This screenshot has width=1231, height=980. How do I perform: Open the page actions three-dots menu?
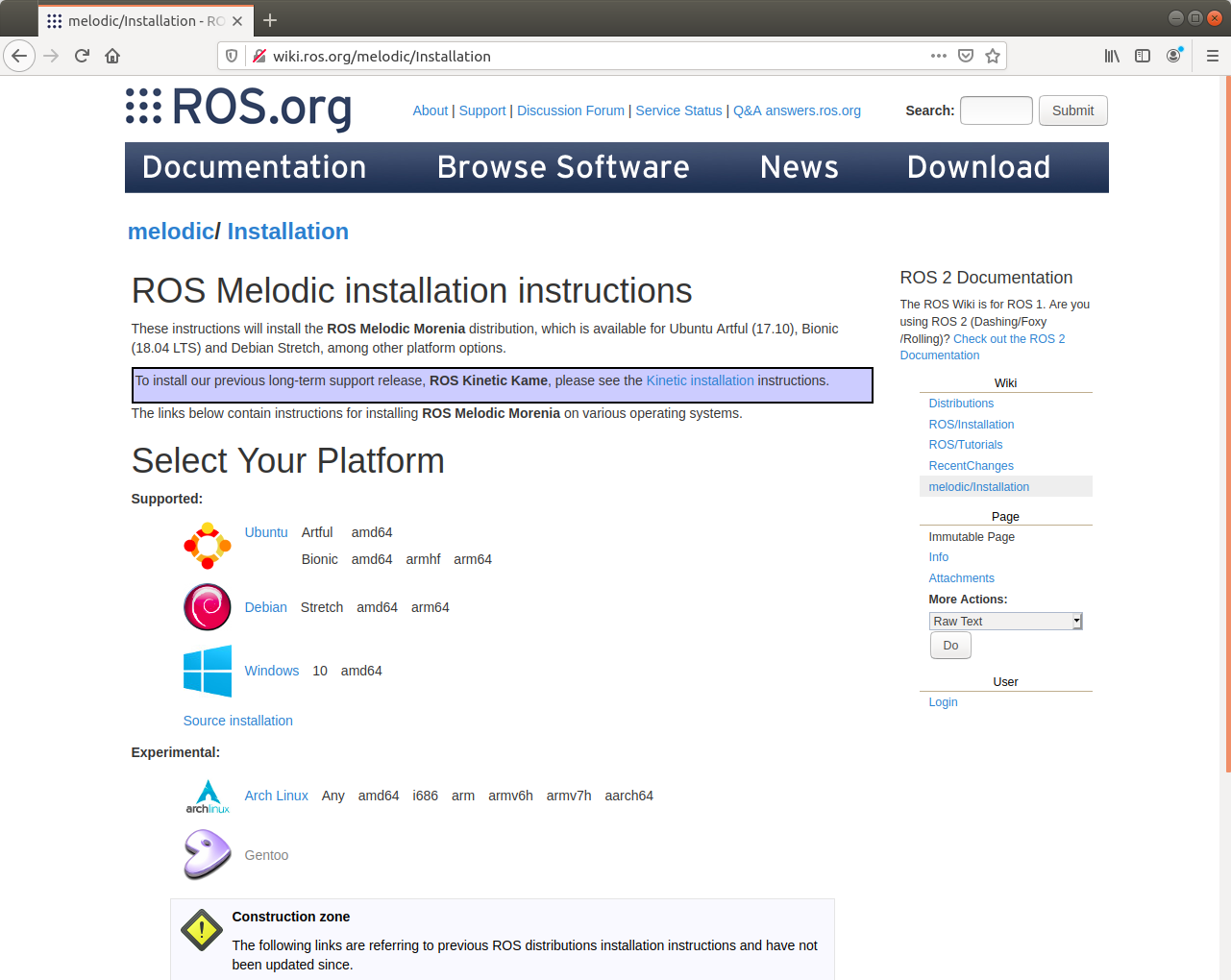point(939,56)
